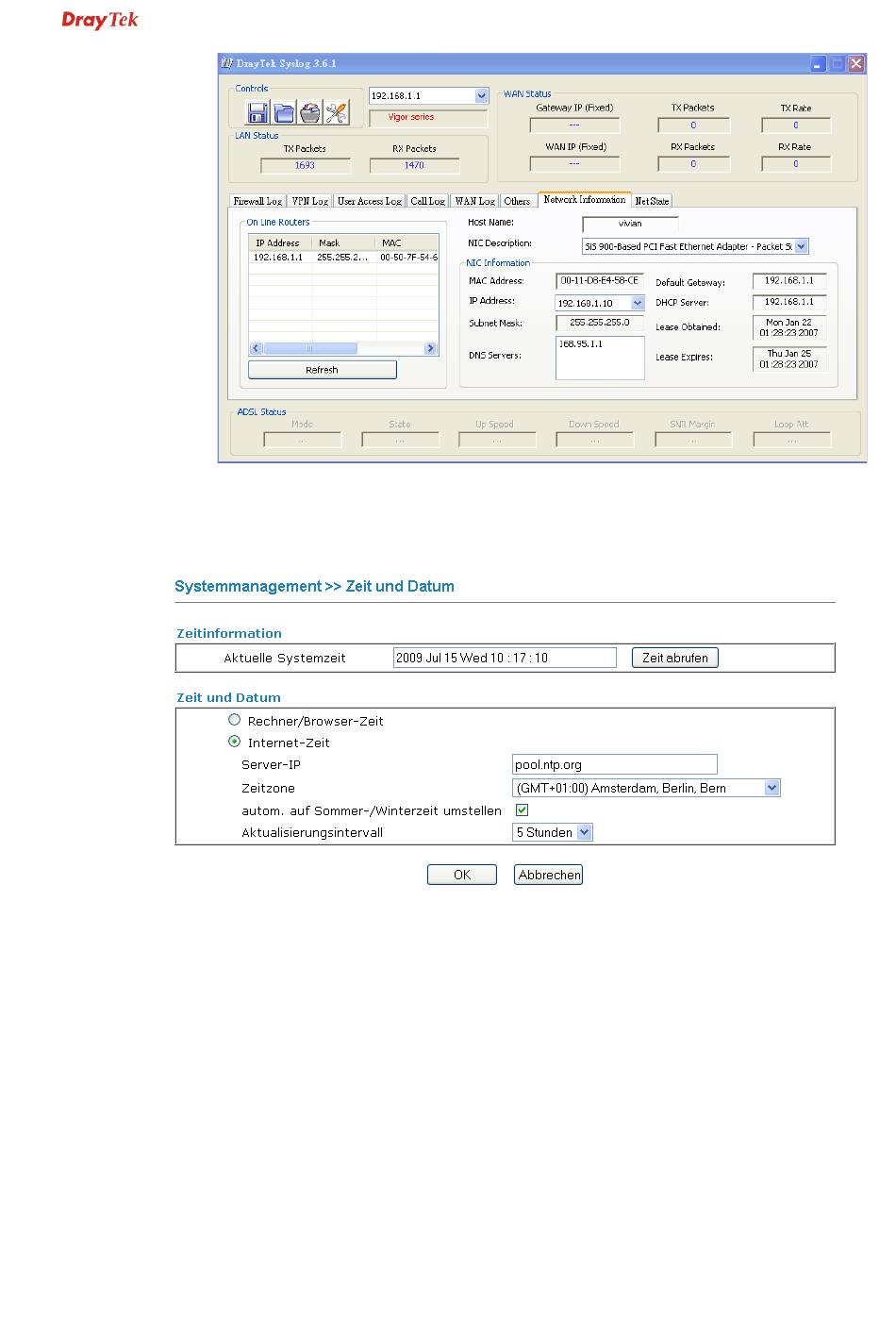
Task: Switch to the Call Log tab
Action: [427, 201]
